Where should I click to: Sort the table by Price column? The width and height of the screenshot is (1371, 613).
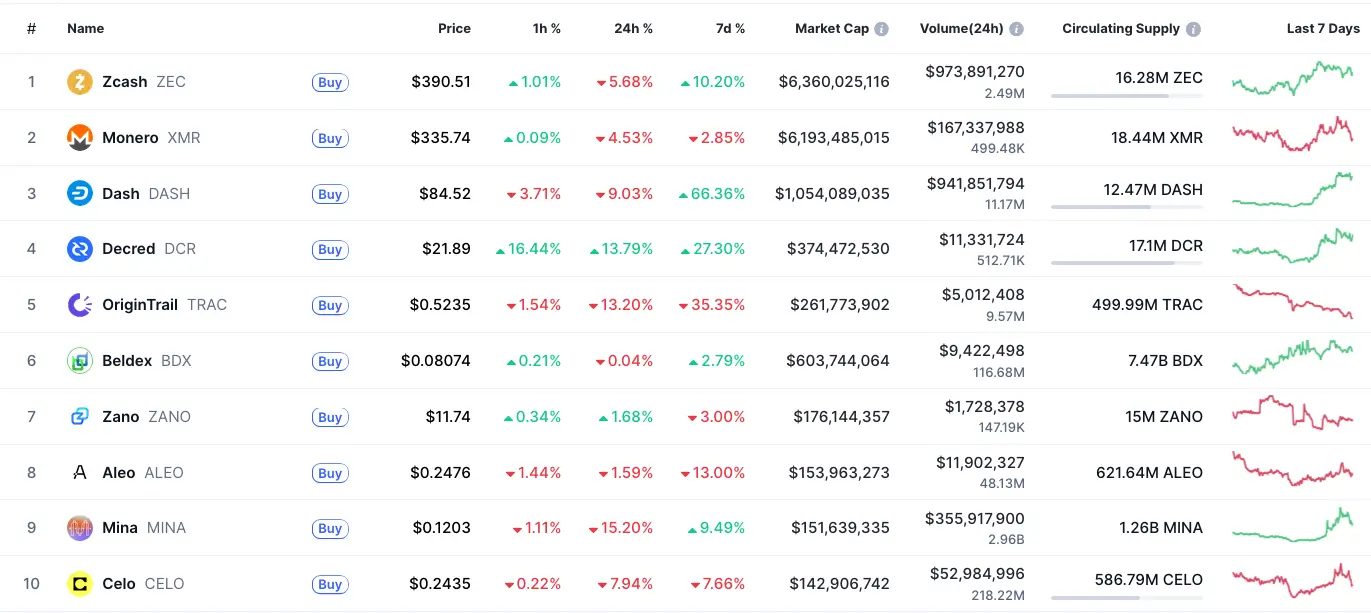click(454, 29)
